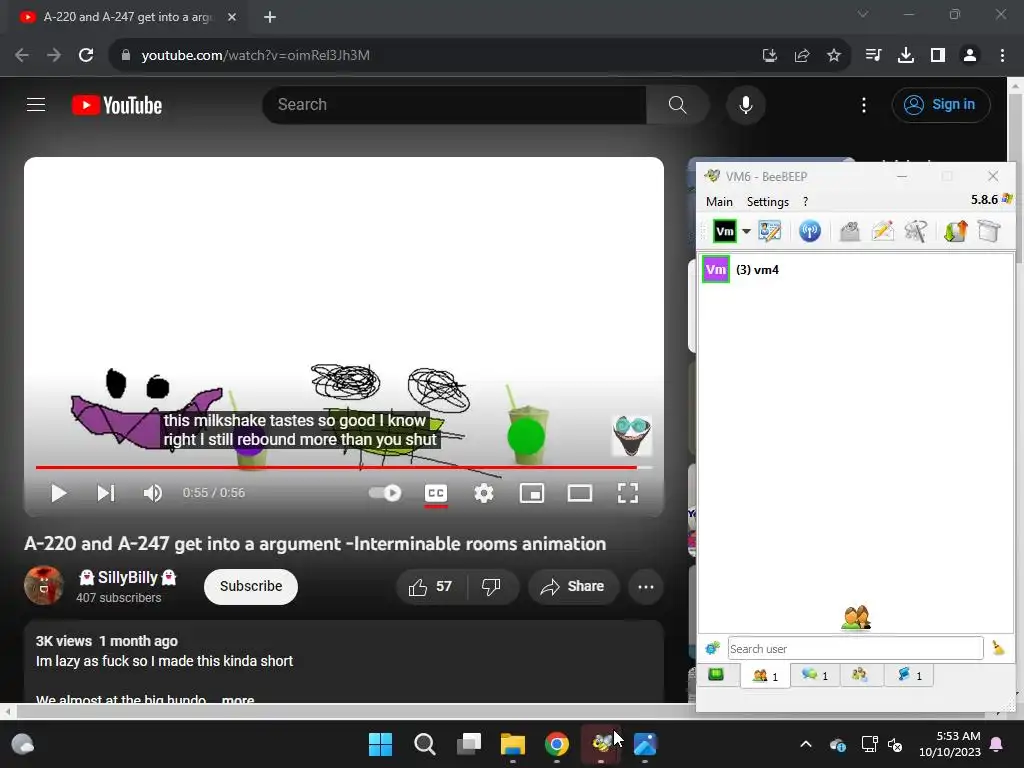Screen dimensions: 1024x768
Task: Bookmark this page with the star icon
Action: (833, 56)
